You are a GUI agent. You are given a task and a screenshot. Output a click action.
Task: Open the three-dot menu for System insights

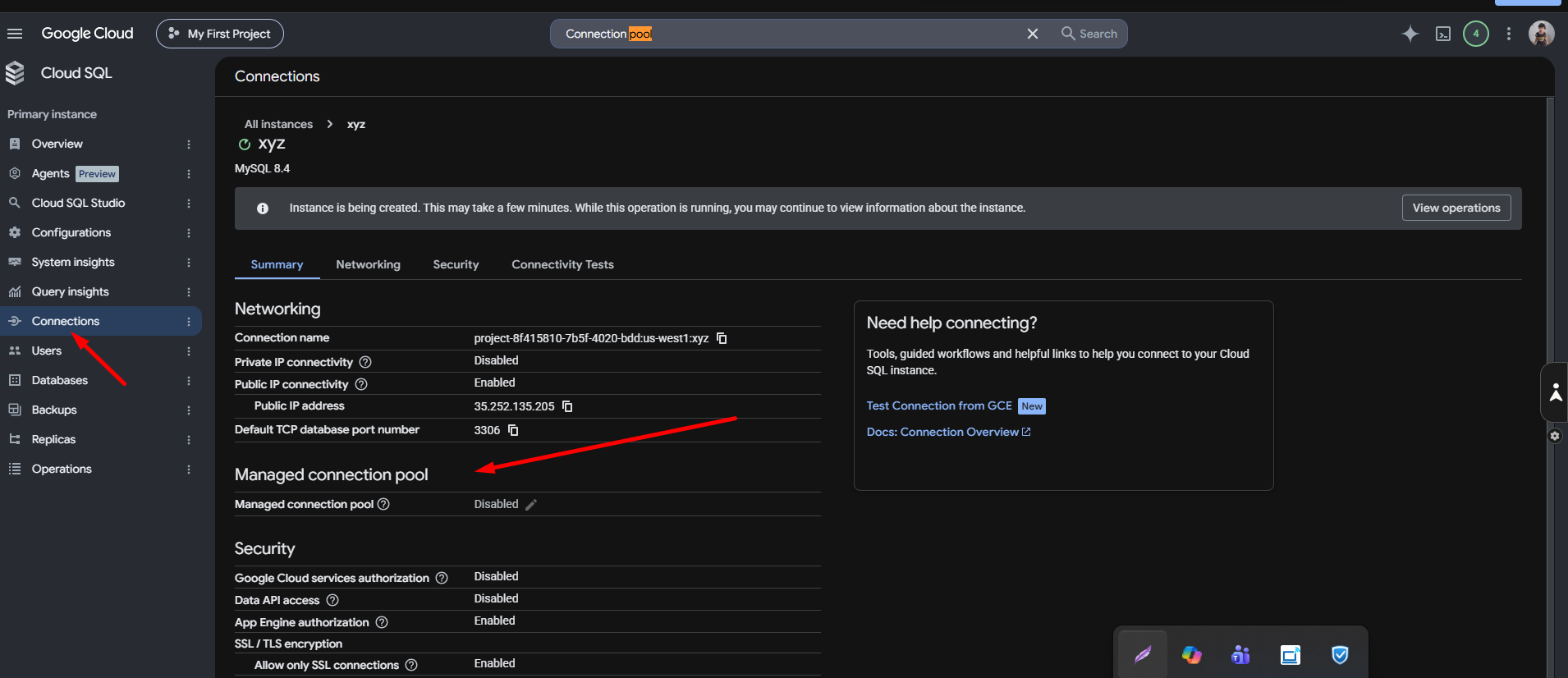coord(189,263)
